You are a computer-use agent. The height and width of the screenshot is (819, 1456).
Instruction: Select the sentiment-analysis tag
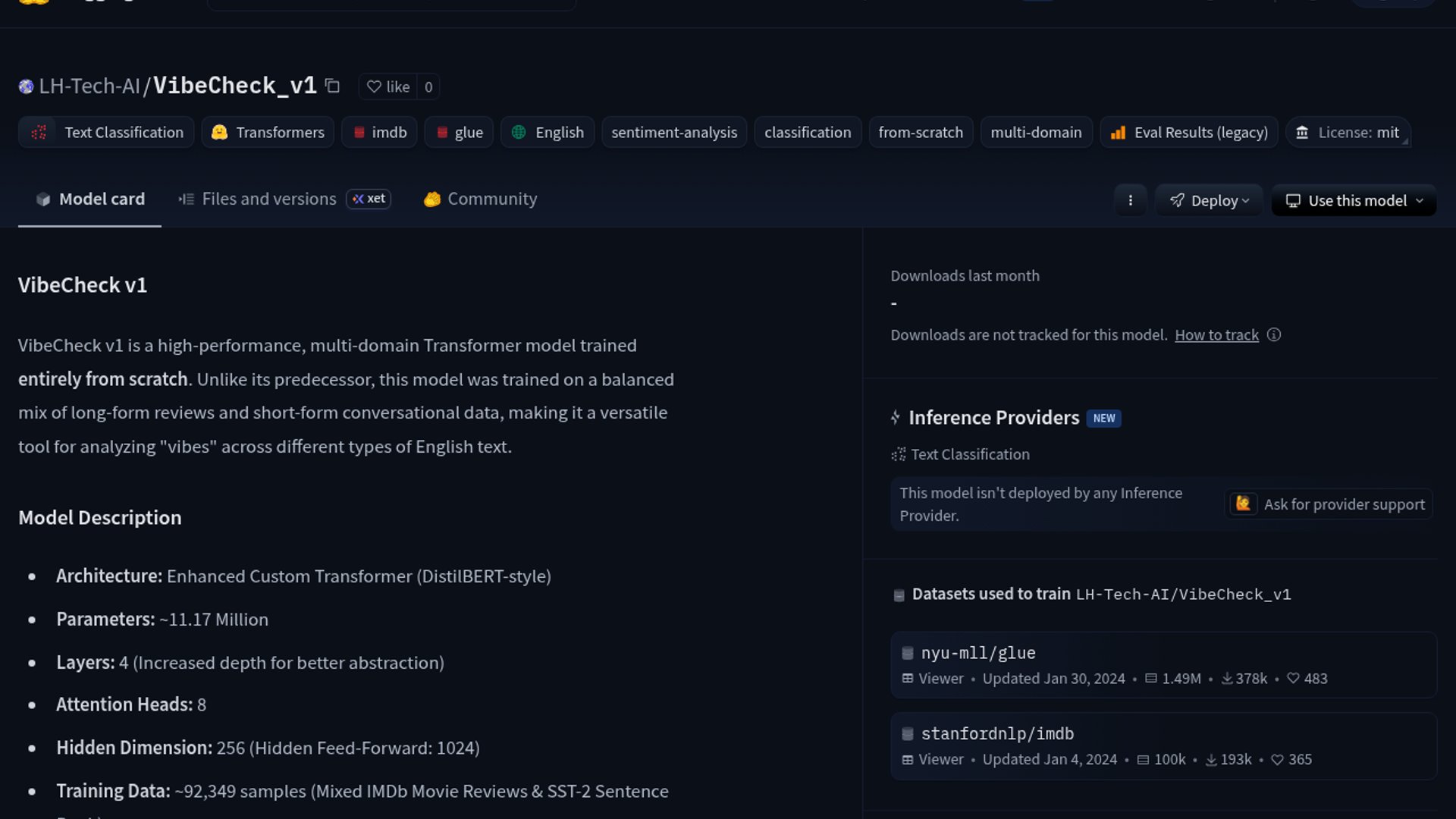pyautogui.click(x=674, y=132)
